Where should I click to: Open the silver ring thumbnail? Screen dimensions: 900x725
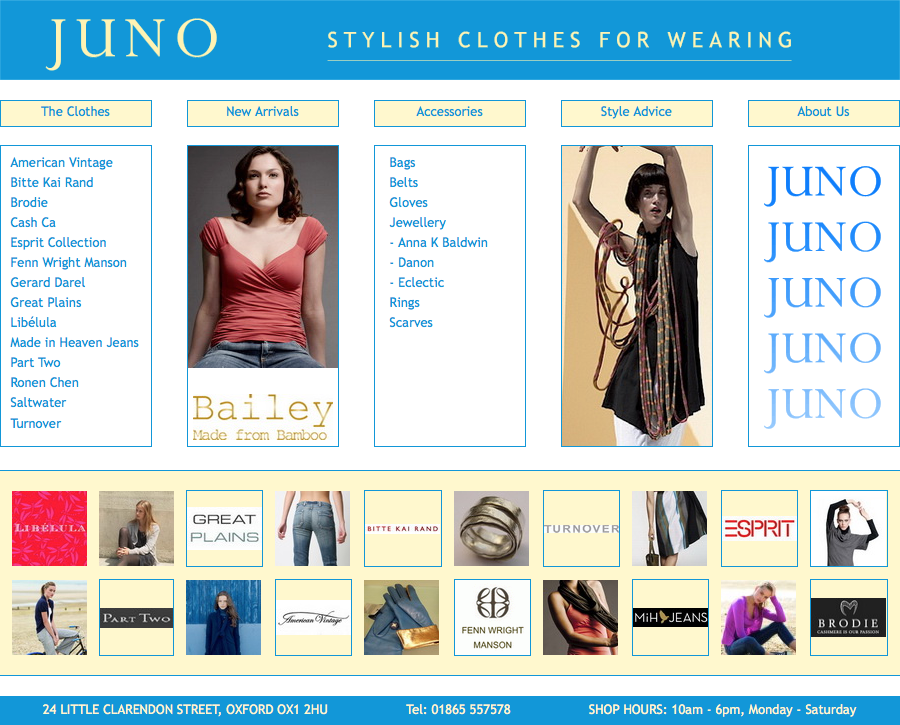click(x=491, y=528)
